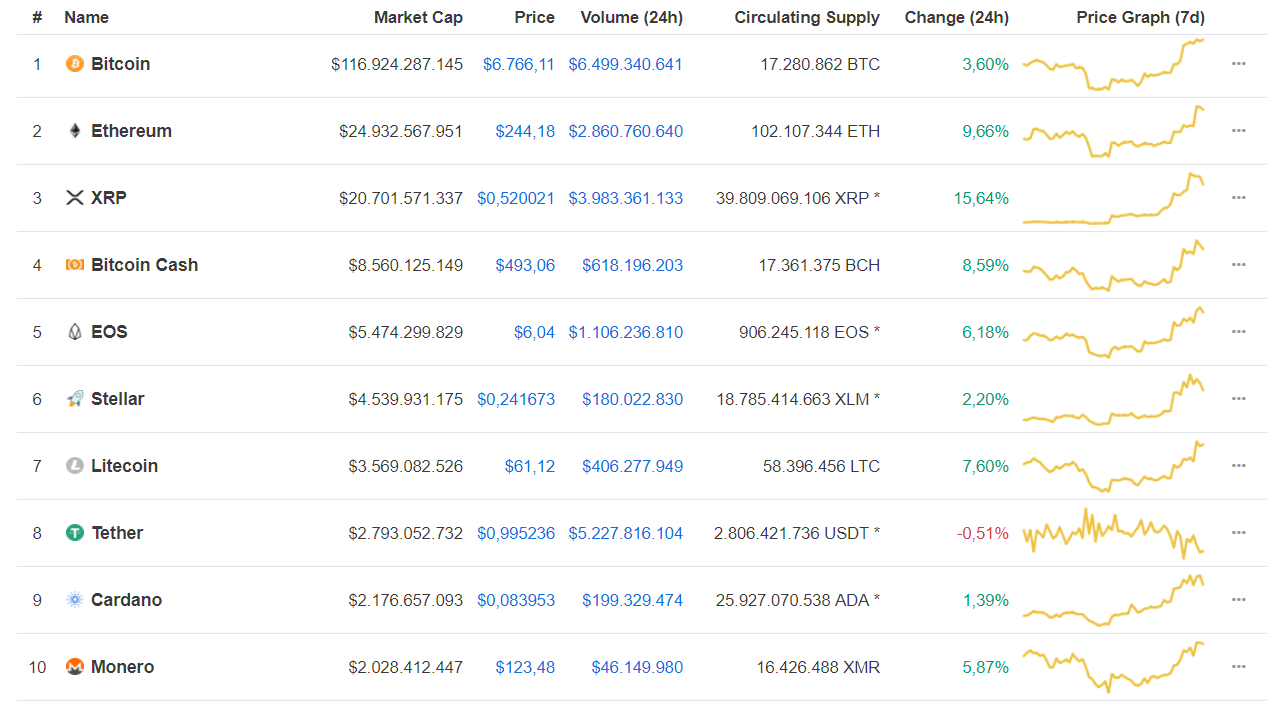Click XRP price $0,520021
Viewport: 1284px width, 706px height.
tap(516, 198)
